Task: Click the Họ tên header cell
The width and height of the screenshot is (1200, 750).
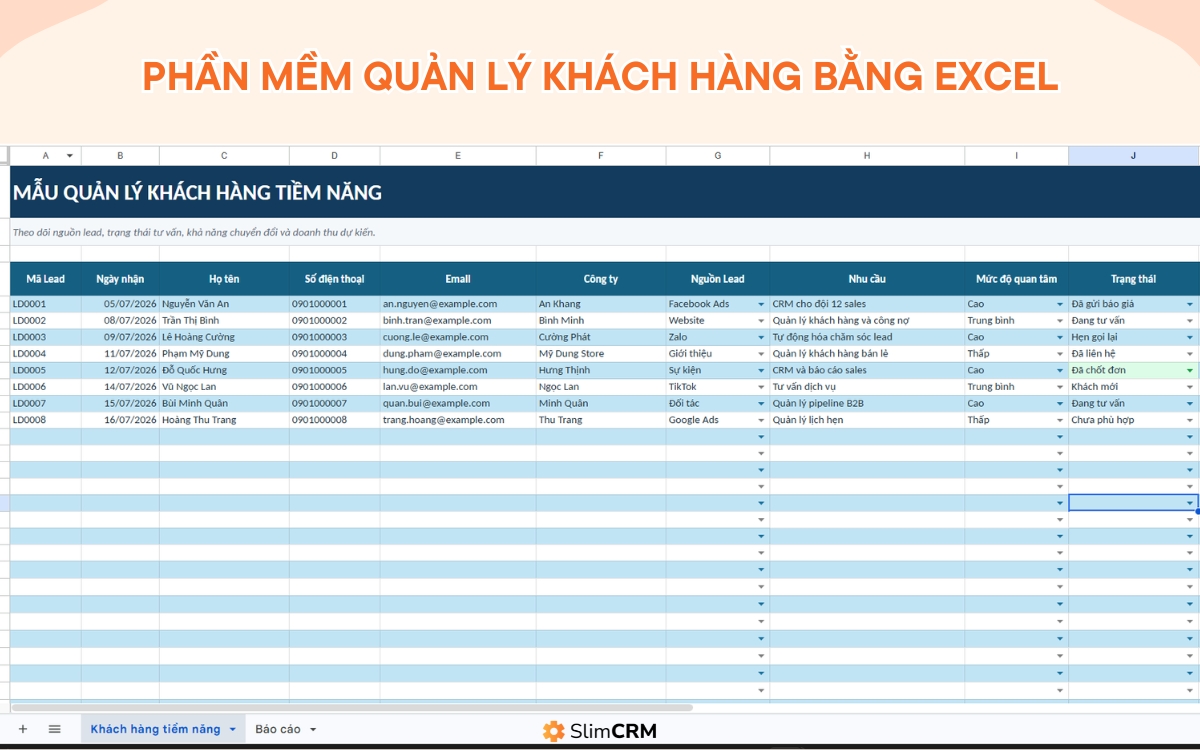Action: (x=224, y=279)
